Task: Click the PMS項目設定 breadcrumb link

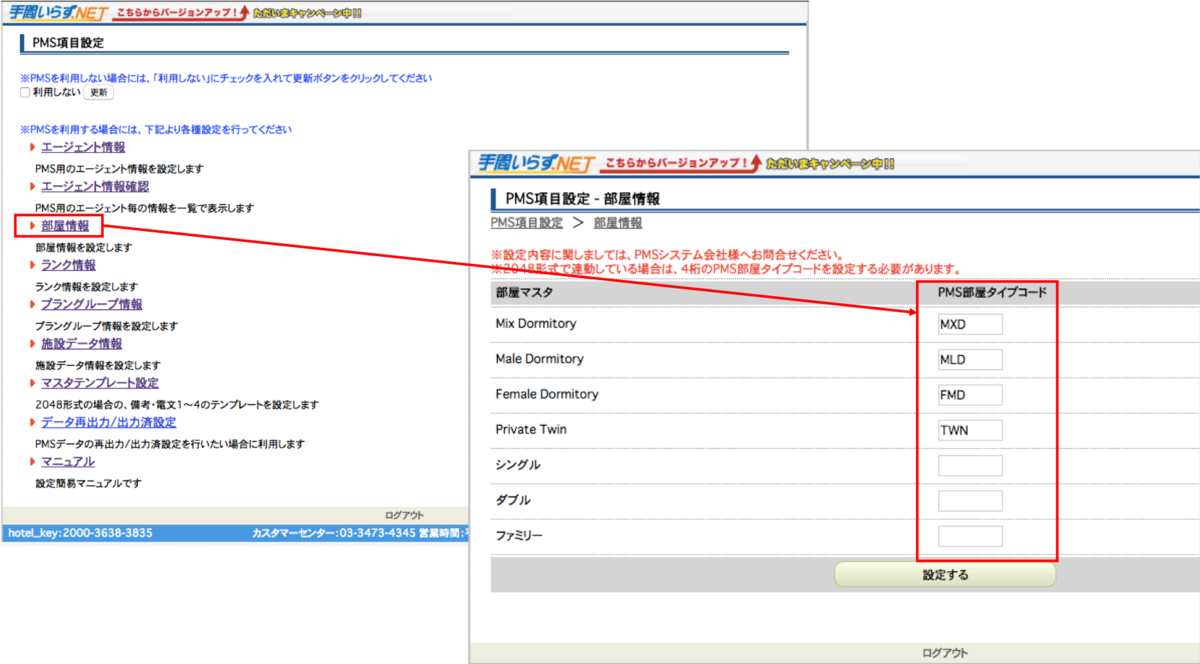Action: (x=527, y=223)
